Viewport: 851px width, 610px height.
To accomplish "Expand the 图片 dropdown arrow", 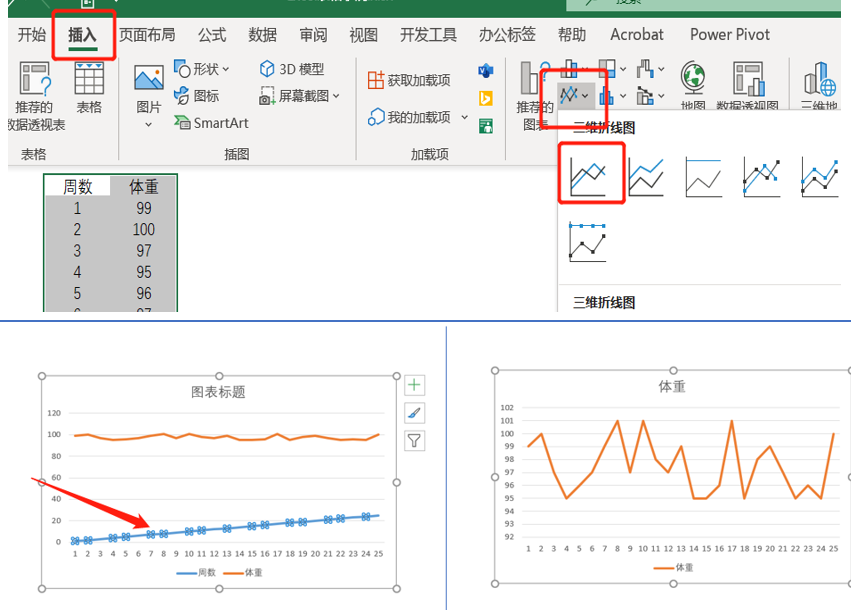I will (149, 125).
